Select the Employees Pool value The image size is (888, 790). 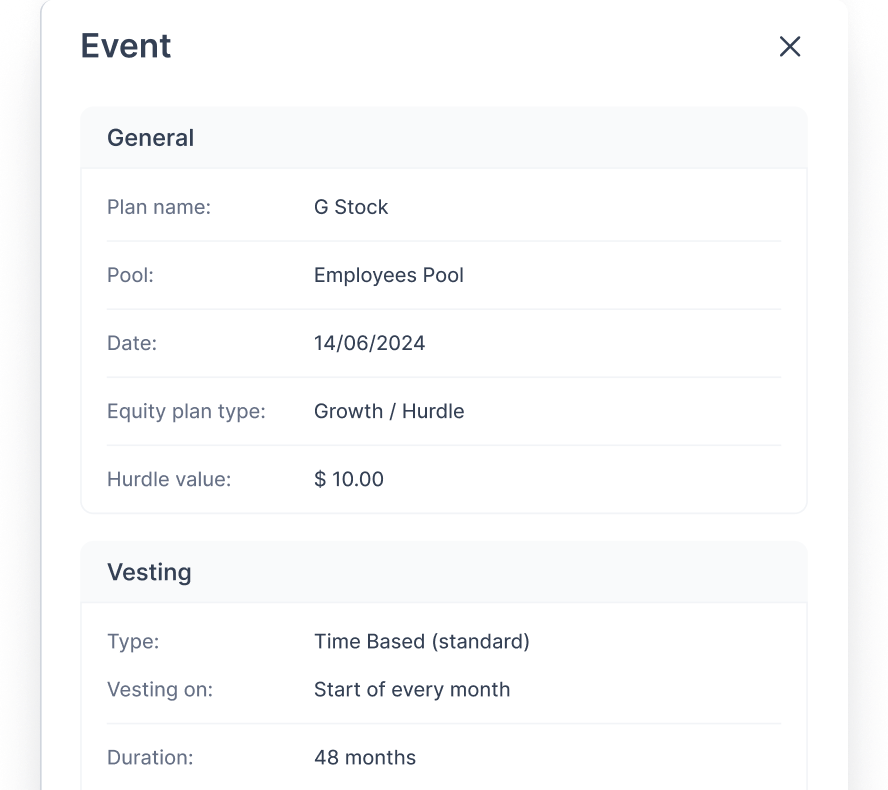[x=389, y=275]
